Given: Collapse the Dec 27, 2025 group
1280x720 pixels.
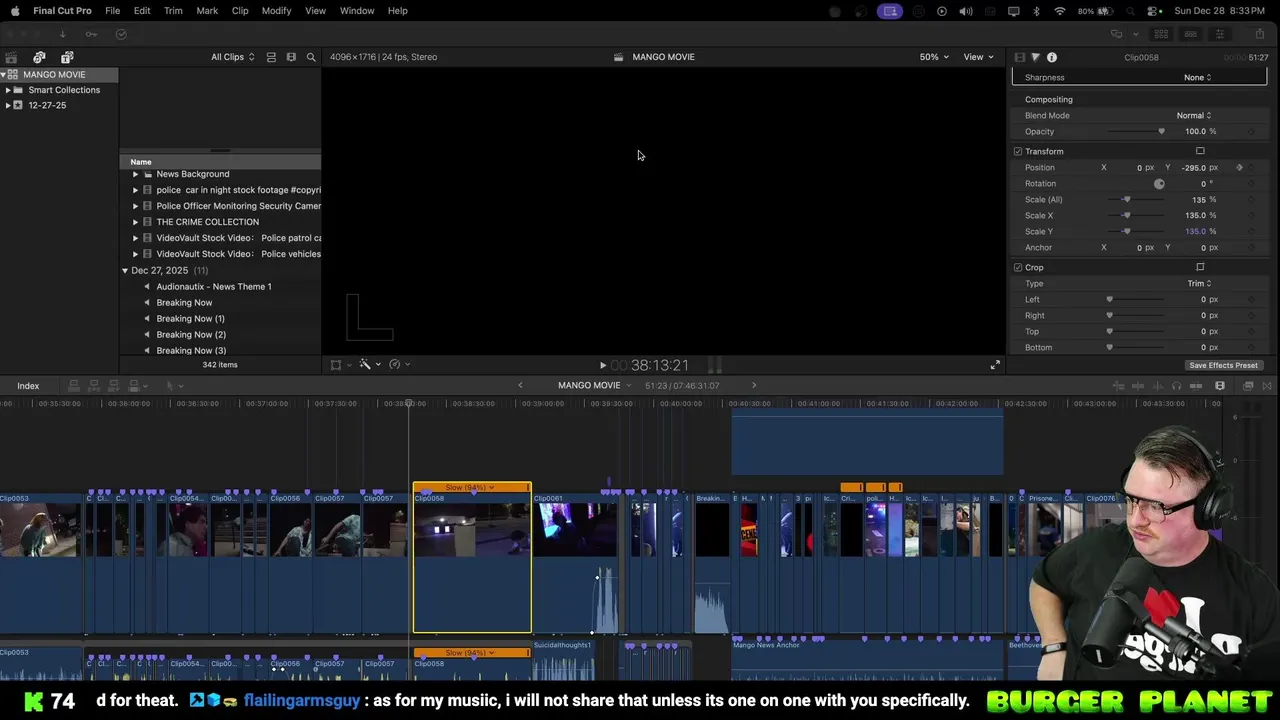Looking at the screenshot, I should 125,271.
